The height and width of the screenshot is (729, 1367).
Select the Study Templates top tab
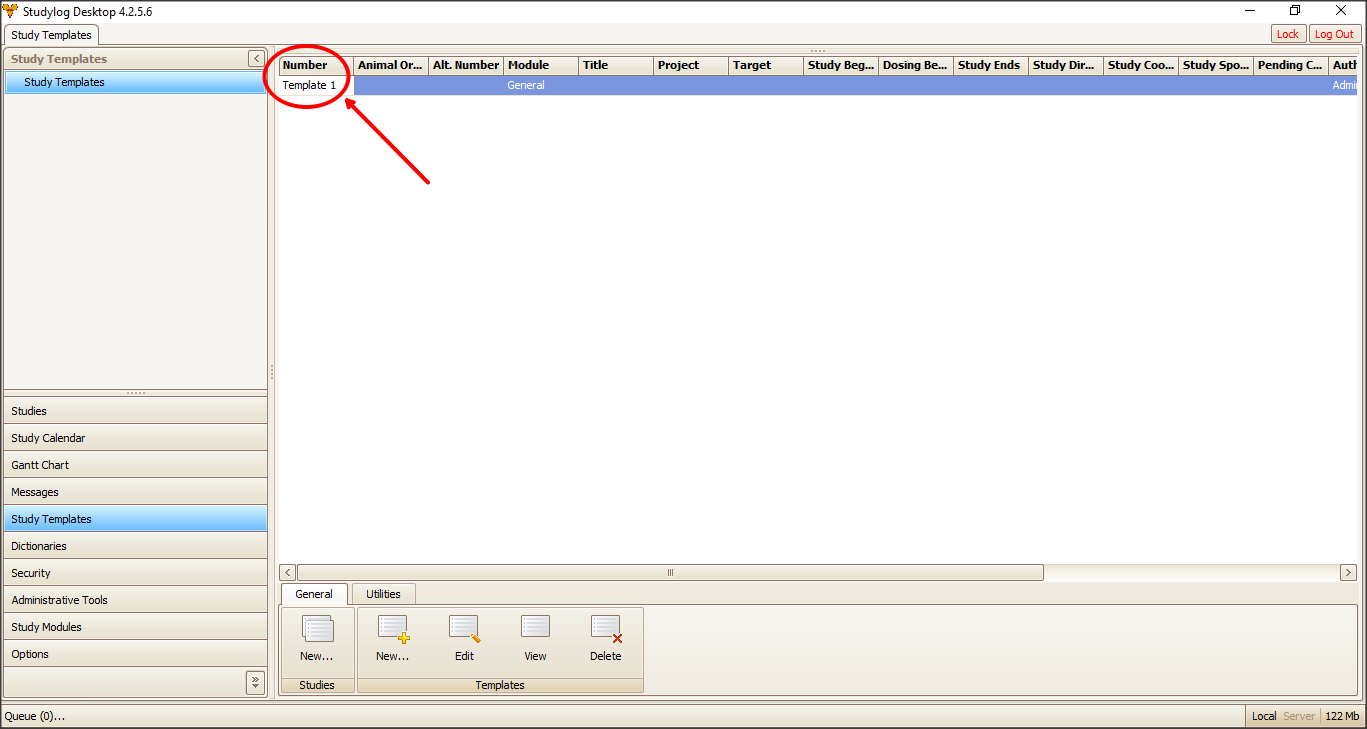point(51,35)
